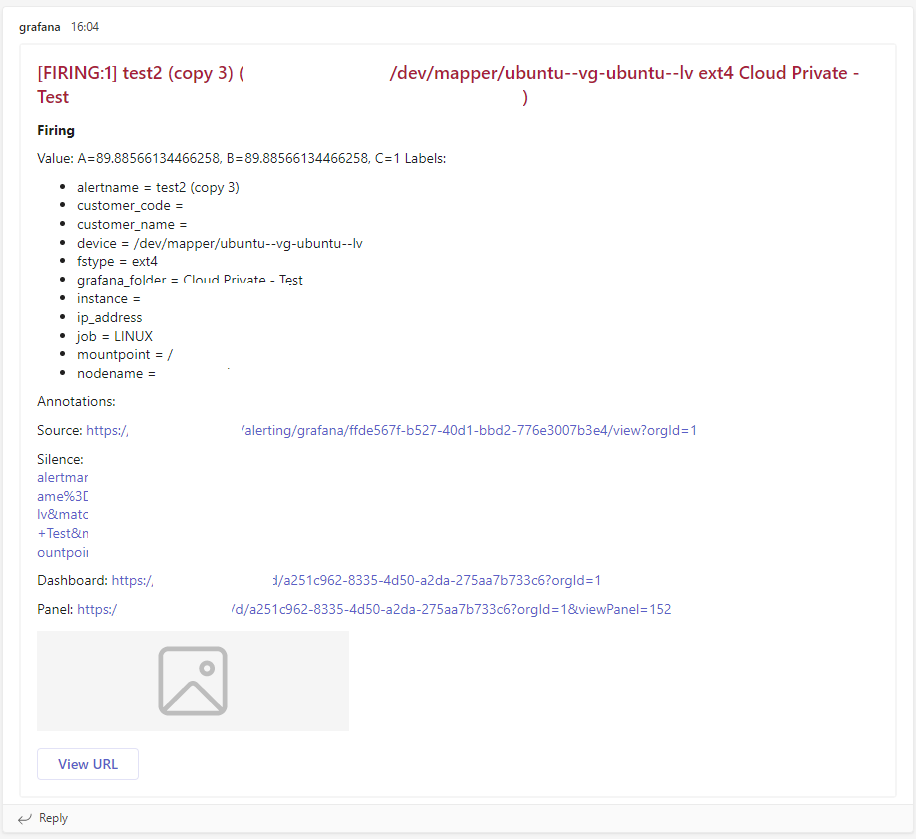Click the grafana bot sender name
916x839 pixels.
[x=39, y=27]
